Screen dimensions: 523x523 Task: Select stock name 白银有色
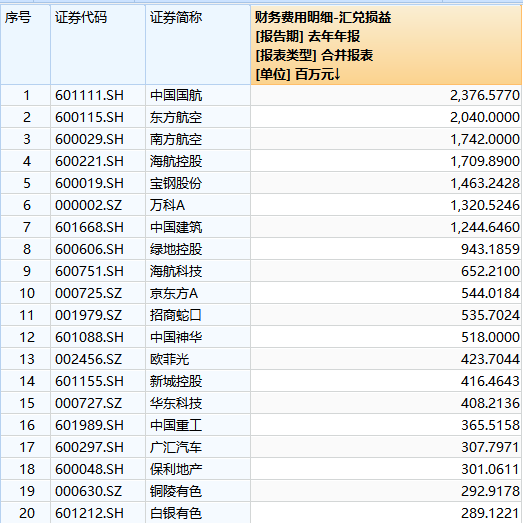tap(176, 514)
